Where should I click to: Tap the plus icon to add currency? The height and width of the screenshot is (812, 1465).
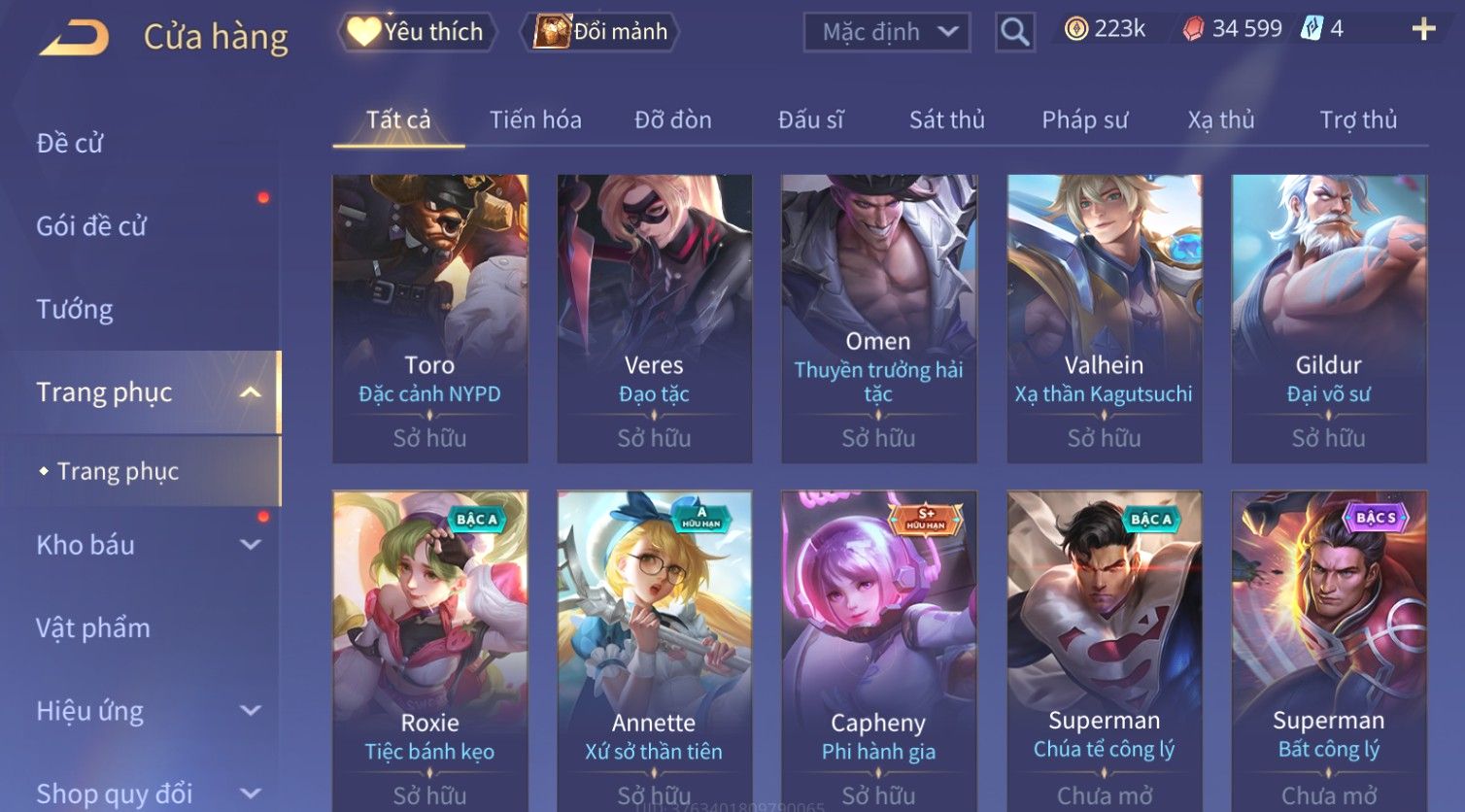click(1423, 29)
